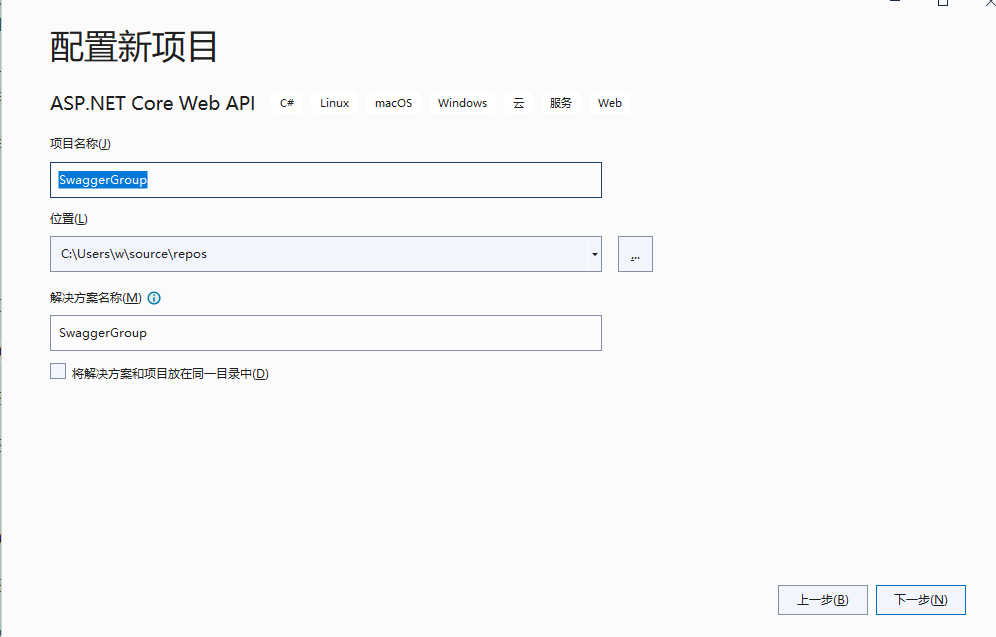The height and width of the screenshot is (637, 996).
Task: Click the C# language tag
Action: click(286, 103)
